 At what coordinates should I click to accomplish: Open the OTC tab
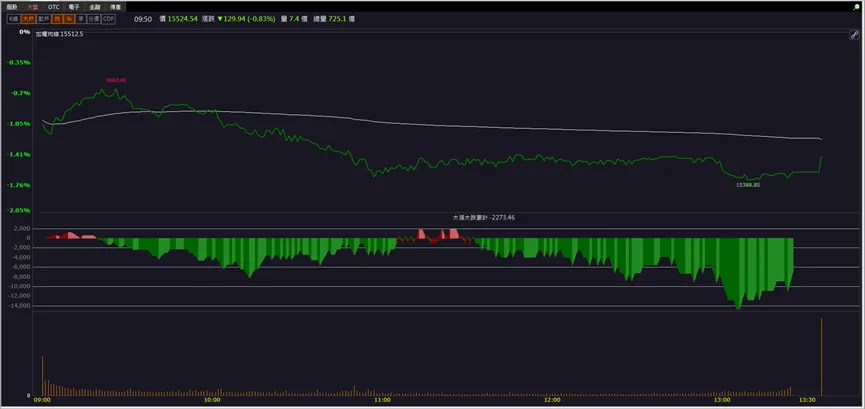[x=54, y=7]
